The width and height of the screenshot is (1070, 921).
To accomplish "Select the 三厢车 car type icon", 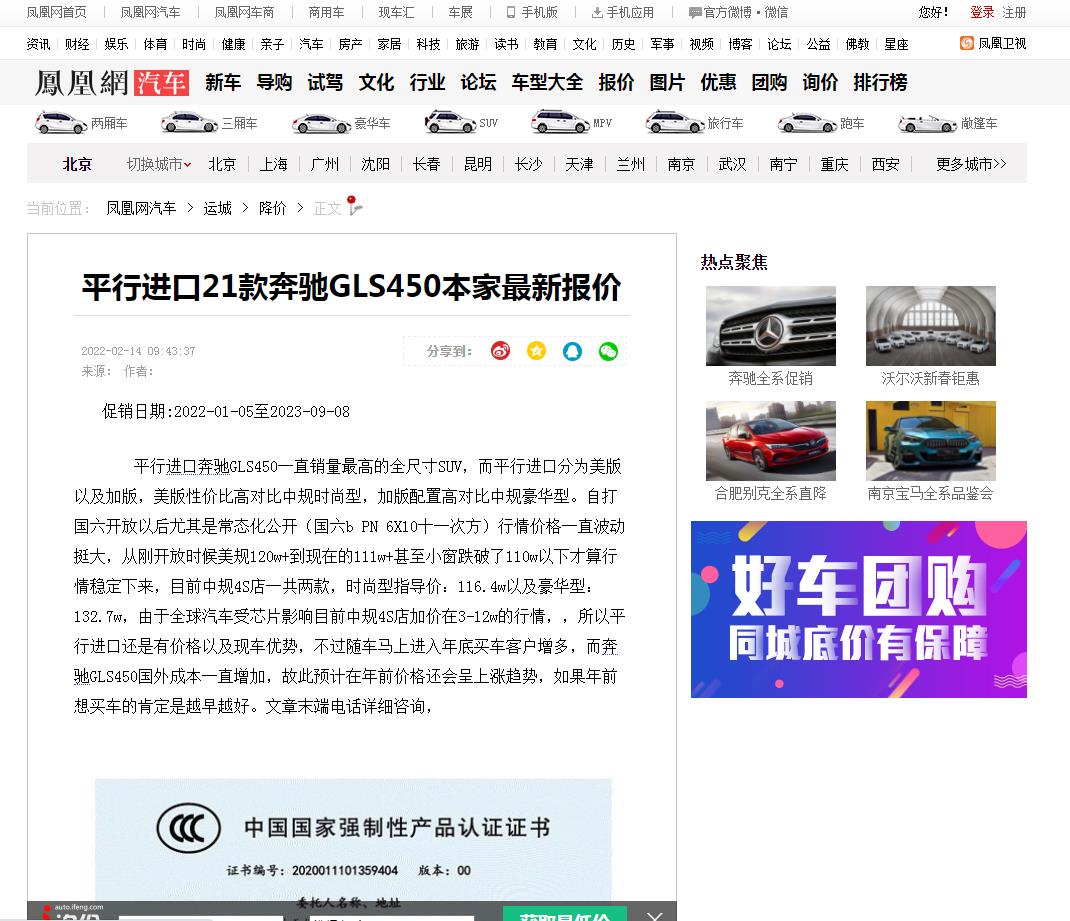I will [x=189, y=123].
